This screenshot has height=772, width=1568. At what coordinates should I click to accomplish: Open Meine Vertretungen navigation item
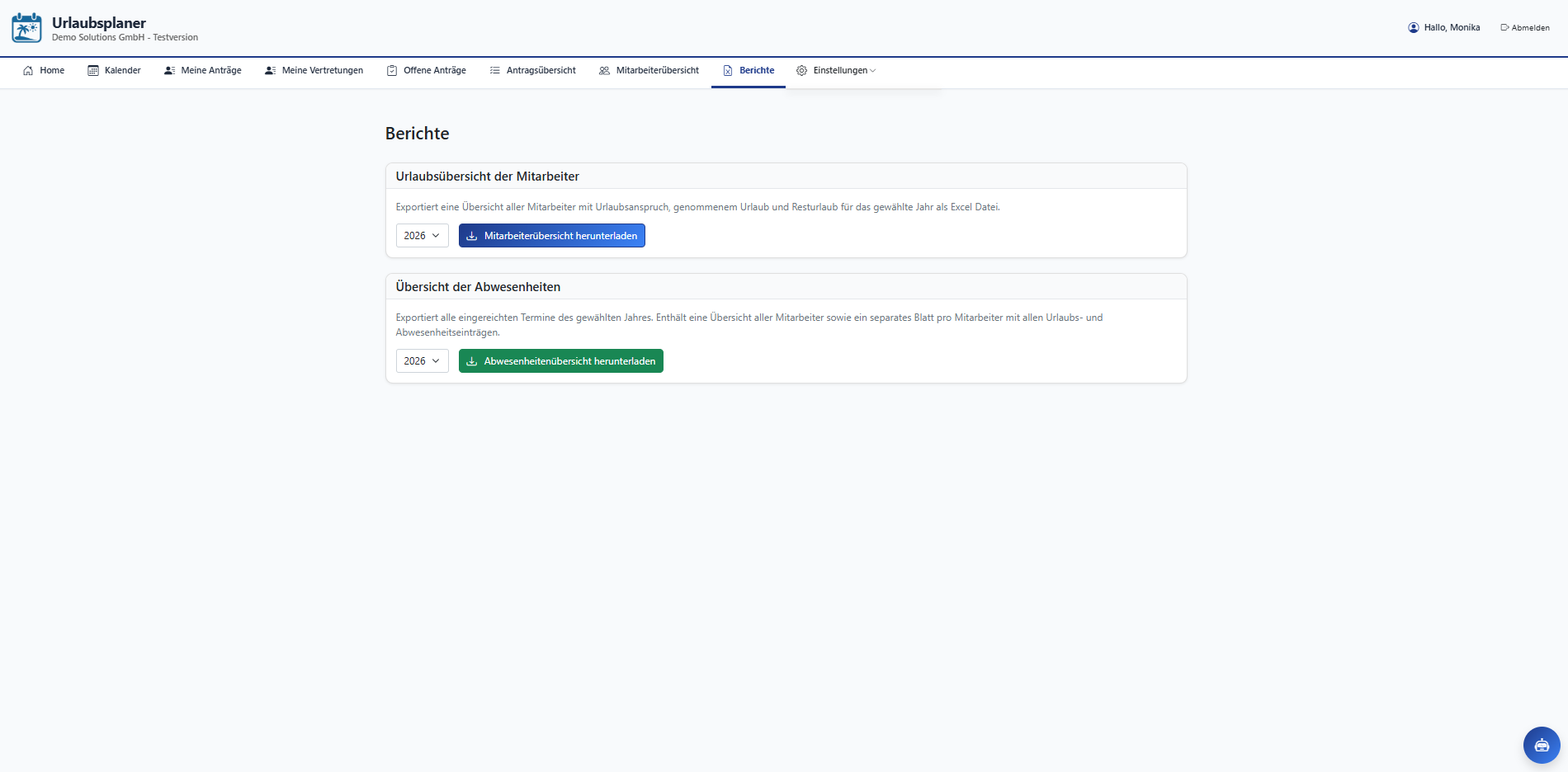[314, 70]
